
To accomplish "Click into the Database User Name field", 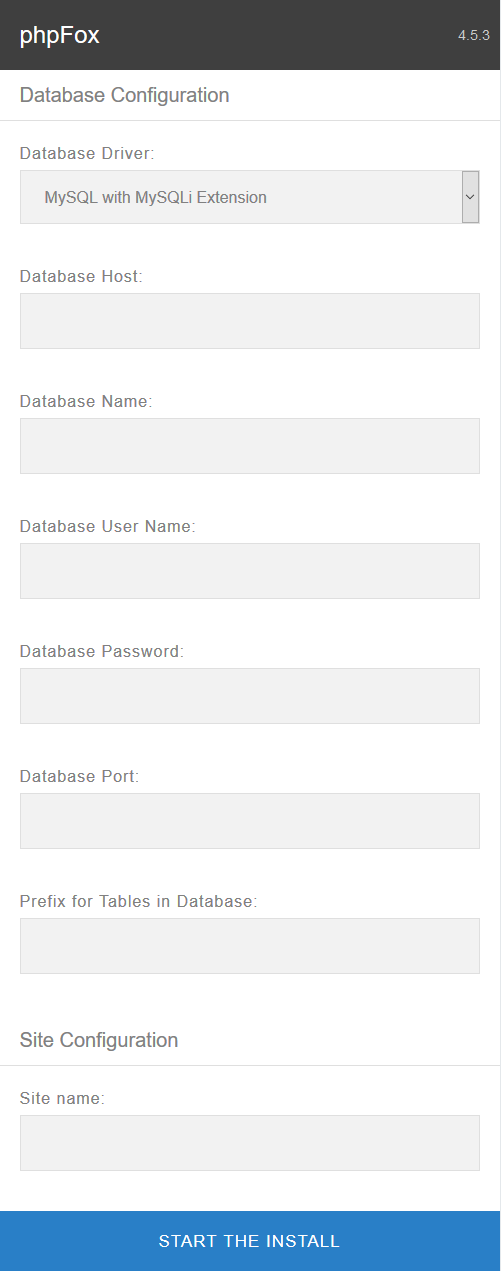I will point(250,571).
